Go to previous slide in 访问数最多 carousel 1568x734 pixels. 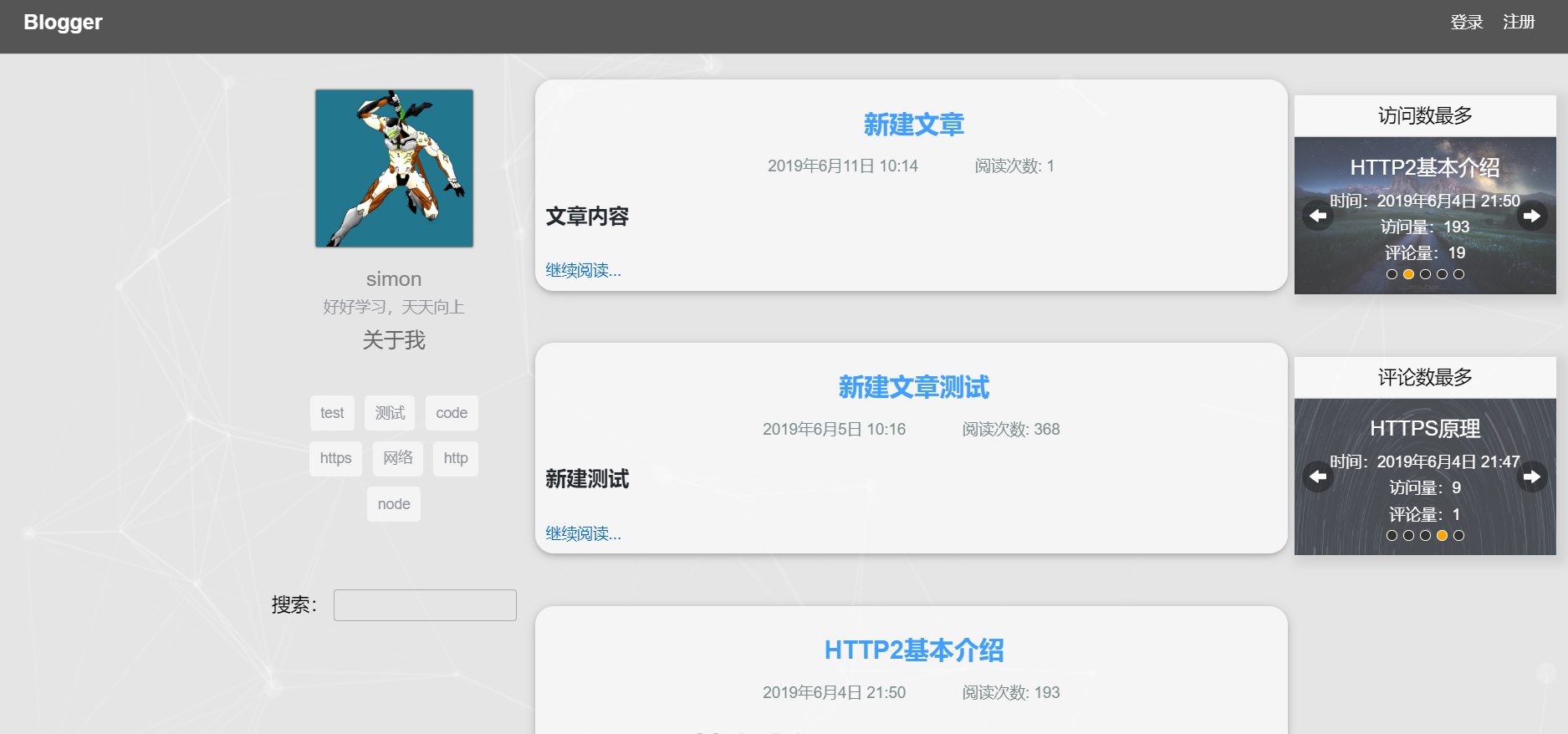tap(1318, 216)
